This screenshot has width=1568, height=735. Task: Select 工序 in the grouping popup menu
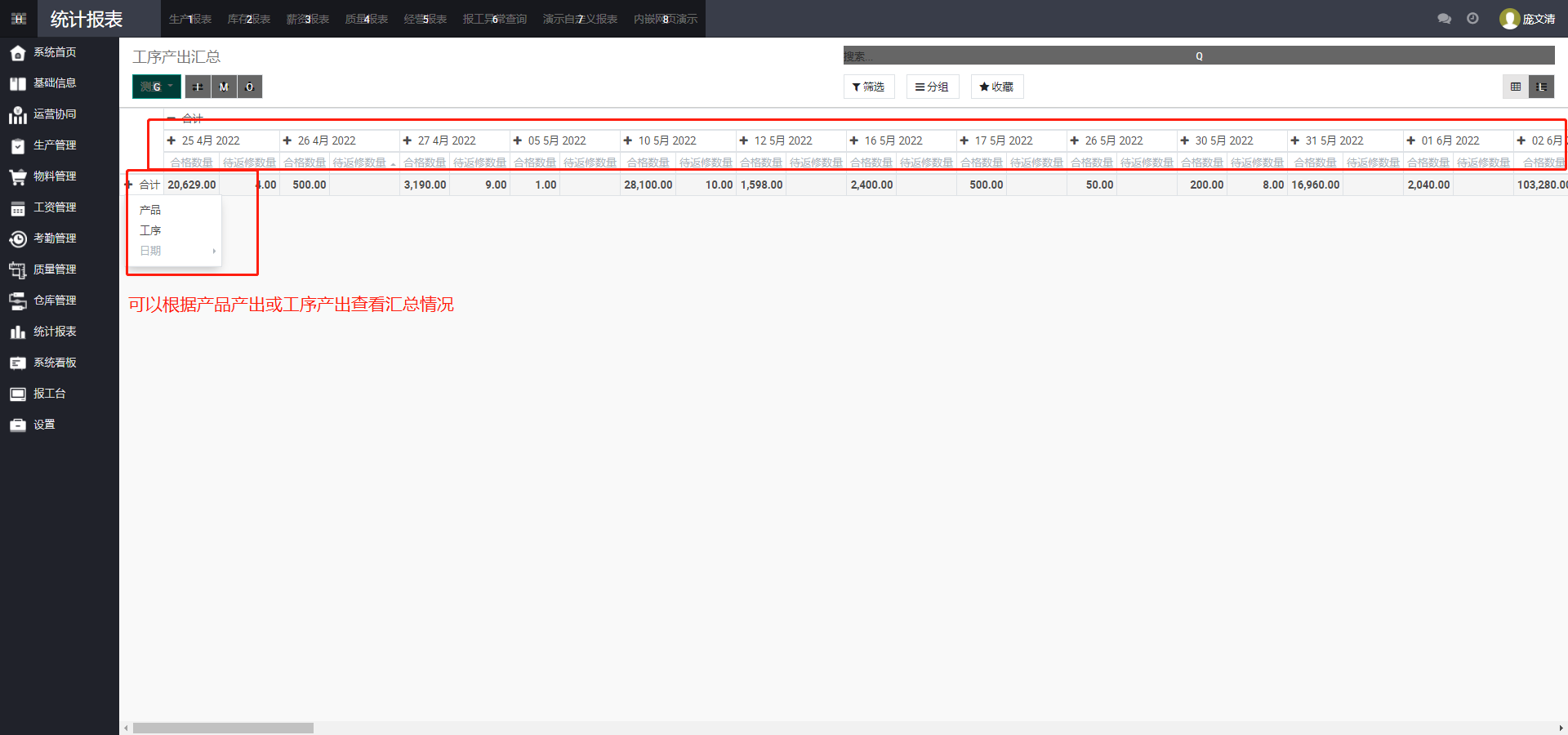point(150,230)
